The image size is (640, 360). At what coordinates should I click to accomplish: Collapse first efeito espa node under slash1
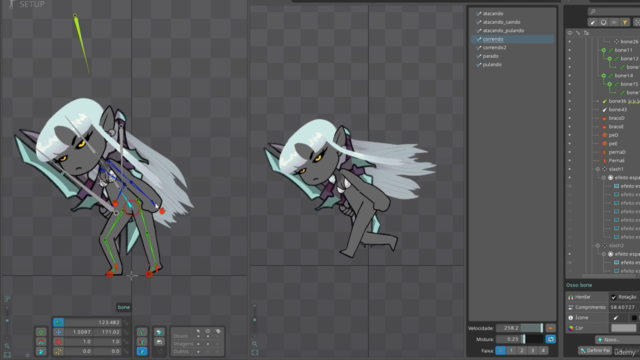pos(604,178)
